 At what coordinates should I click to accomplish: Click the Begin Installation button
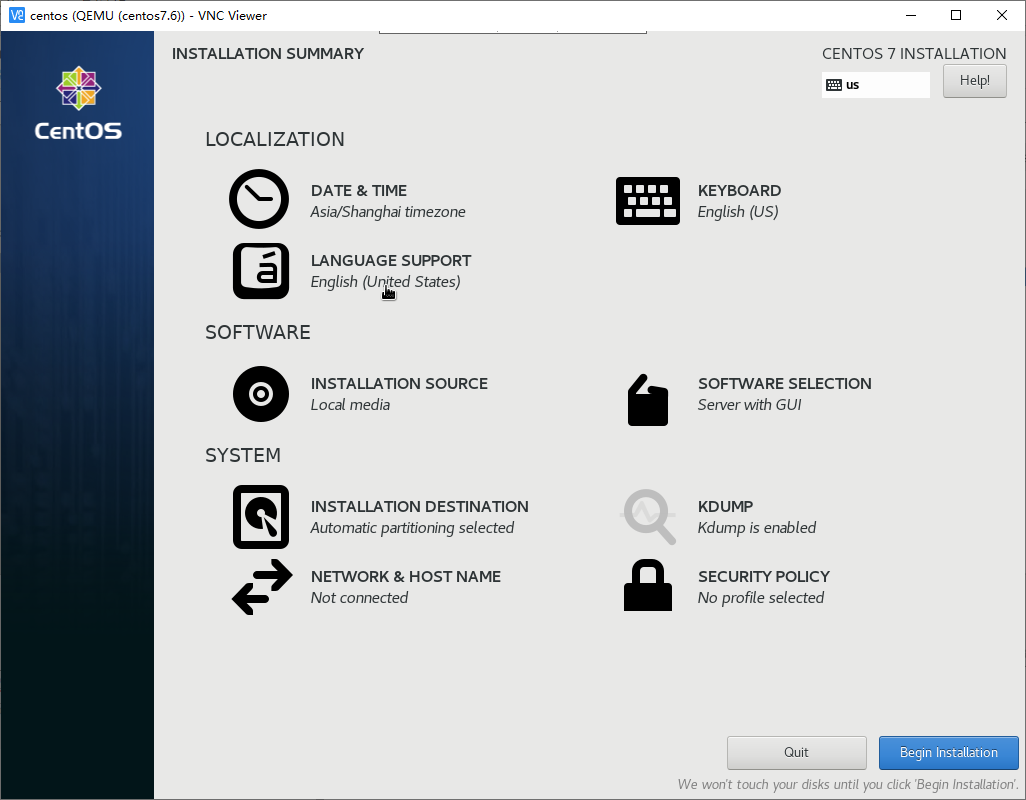(x=949, y=752)
